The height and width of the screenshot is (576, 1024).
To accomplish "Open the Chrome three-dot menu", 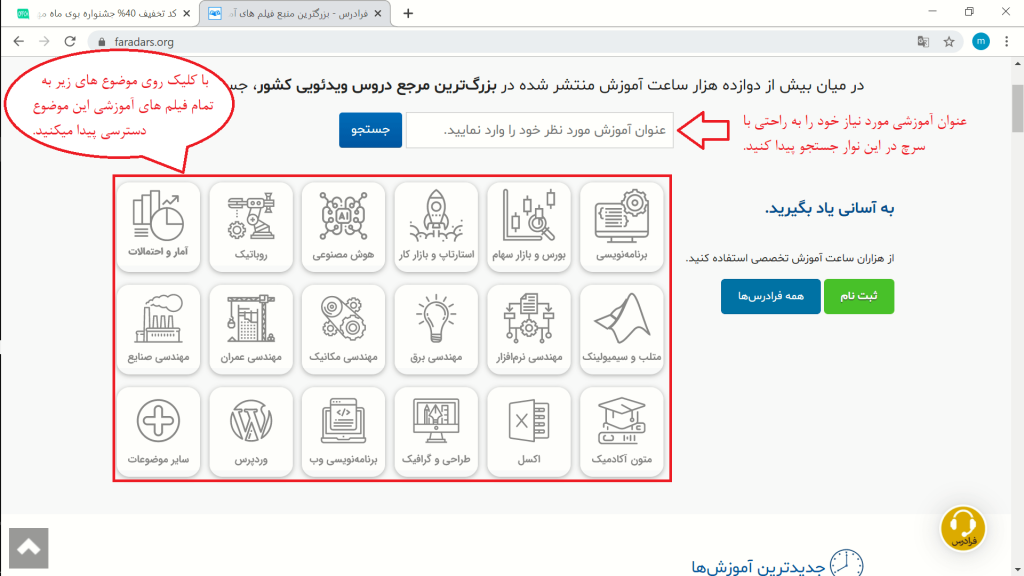I will [1006, 42].
